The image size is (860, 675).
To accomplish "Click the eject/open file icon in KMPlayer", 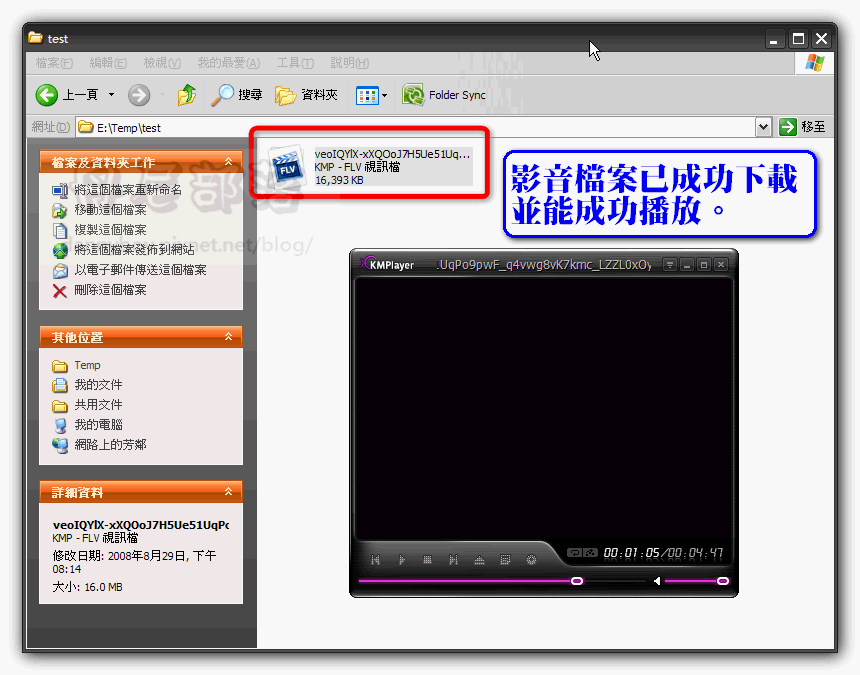I will (x=480, y=560).
